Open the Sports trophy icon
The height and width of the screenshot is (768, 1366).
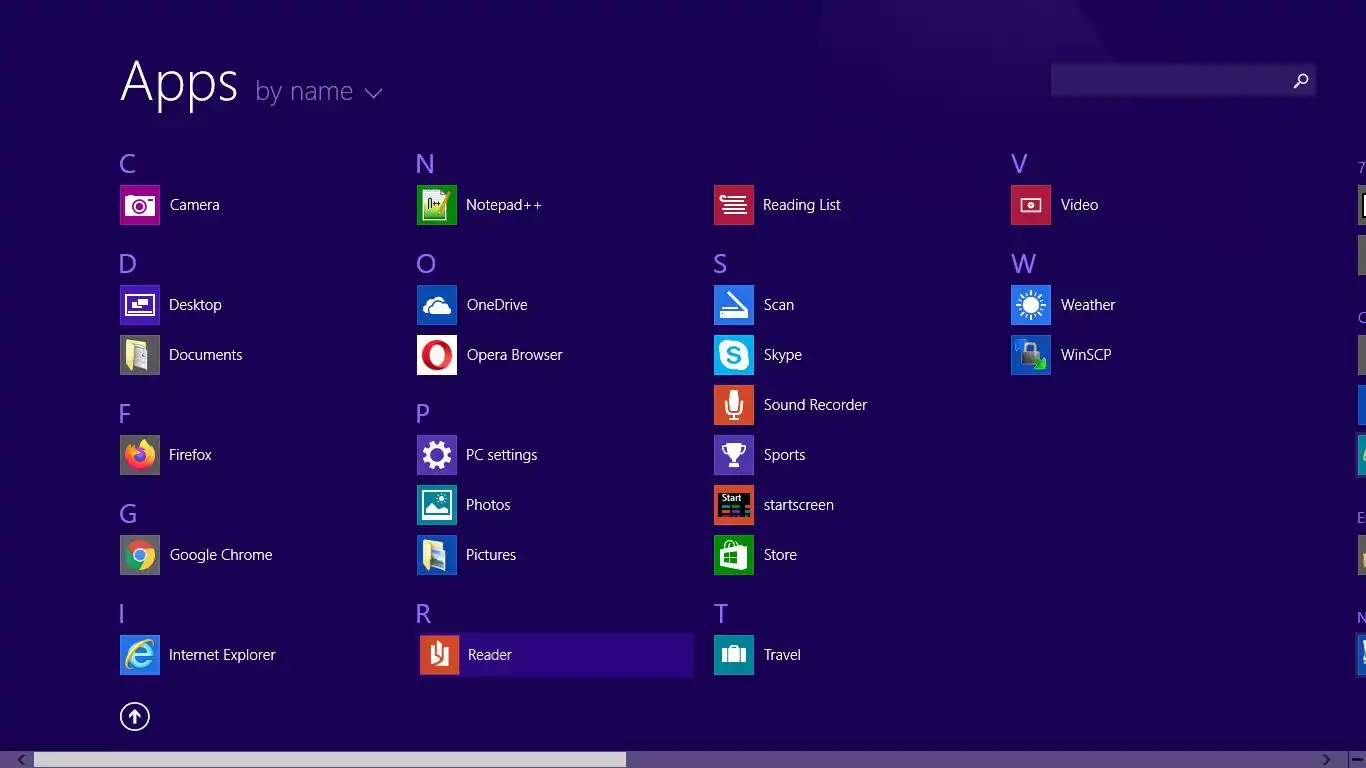734,455
